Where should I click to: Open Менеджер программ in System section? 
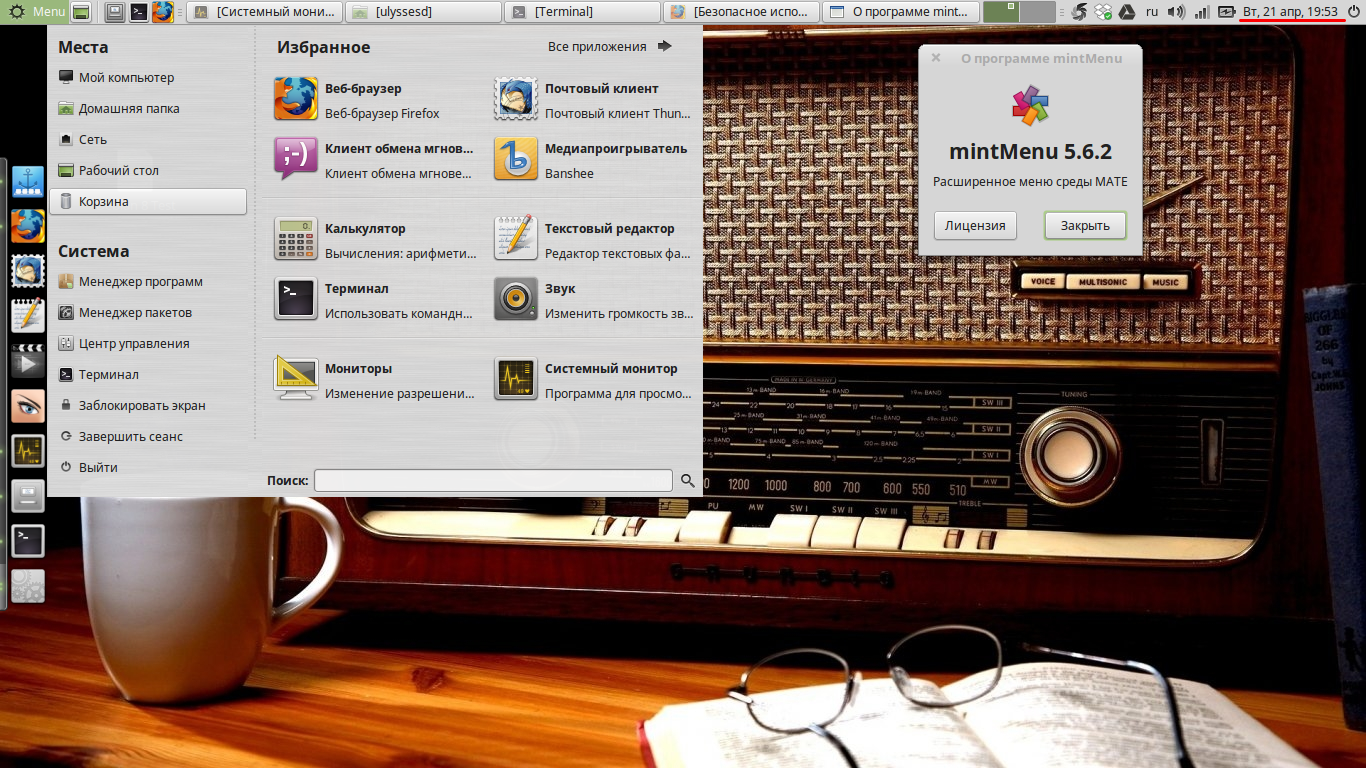[148, 281]
